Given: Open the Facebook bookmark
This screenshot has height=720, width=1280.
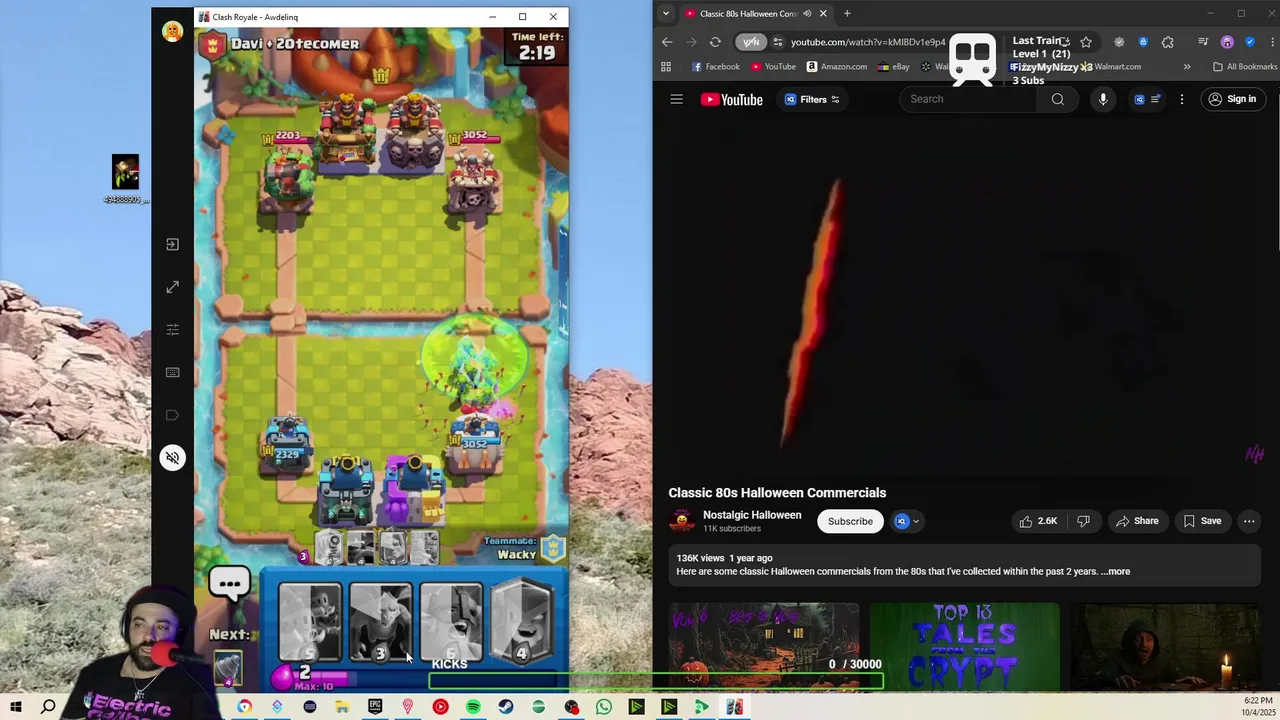Looking at the screenshot, I should pos(716,67).
